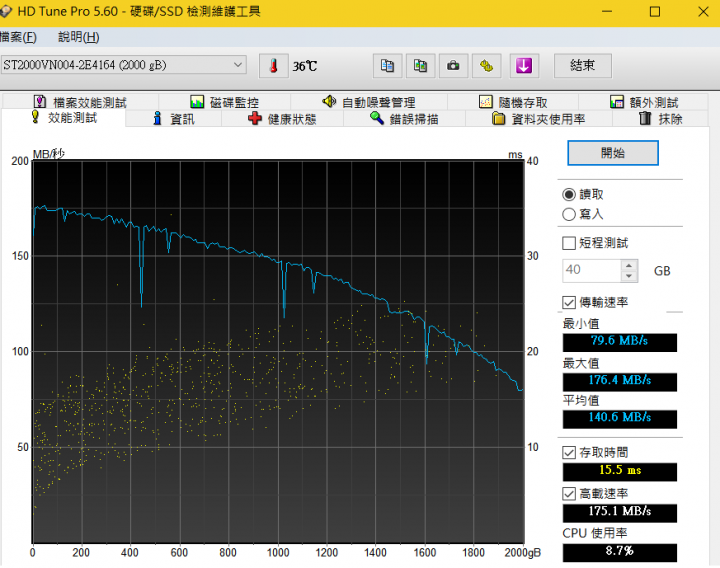Open the 資料夾使用率 tab
720x568 pixels.
tap(539, 119)
